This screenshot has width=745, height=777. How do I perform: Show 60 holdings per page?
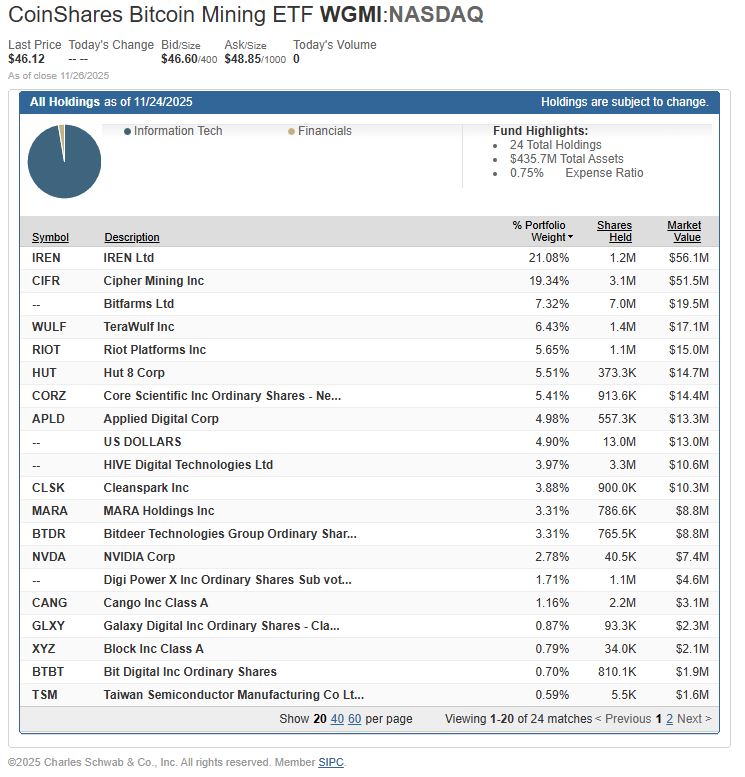point(354,718)
